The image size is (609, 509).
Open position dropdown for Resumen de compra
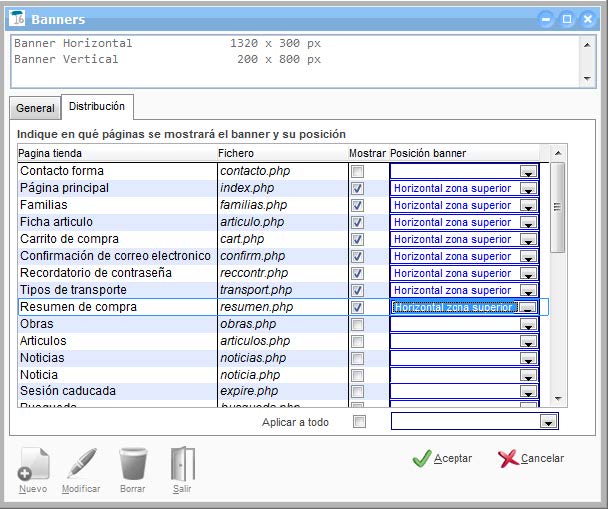point(528,307)
